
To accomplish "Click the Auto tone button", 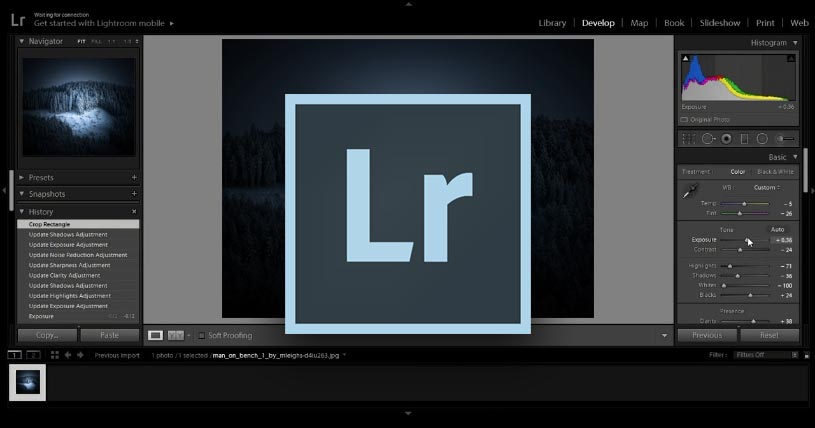I will (x=778, y=229).
